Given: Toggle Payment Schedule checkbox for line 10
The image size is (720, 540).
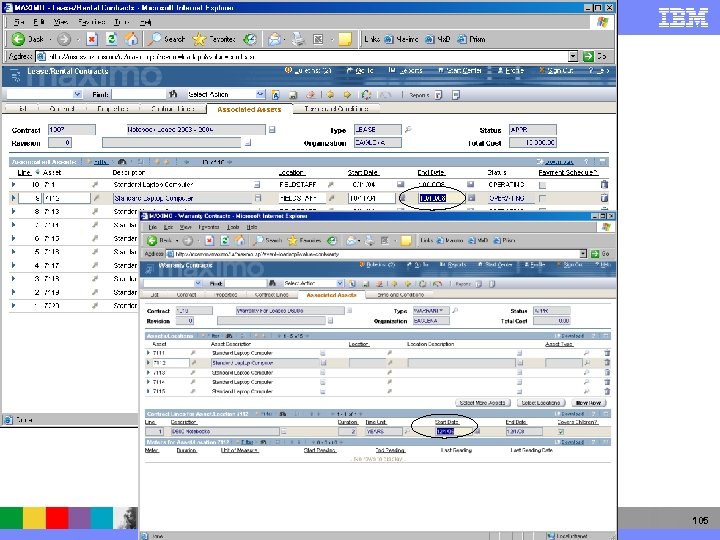Looking at the screenshot, I should (x=543, y=185).
